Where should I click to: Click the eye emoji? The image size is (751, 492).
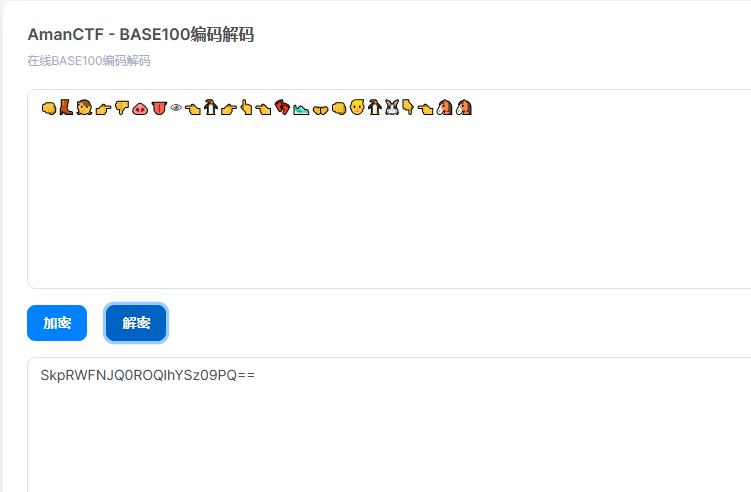[x=176, y=108]
